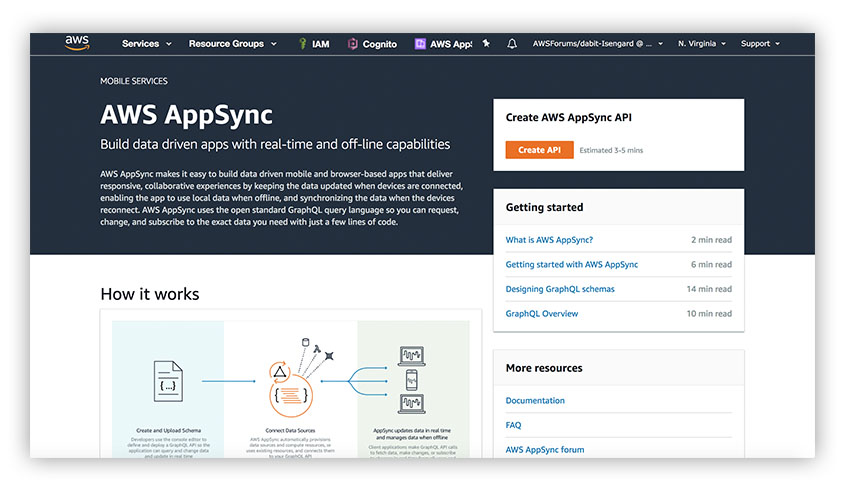Click the orange data sources circle icon

coord(291,395)
